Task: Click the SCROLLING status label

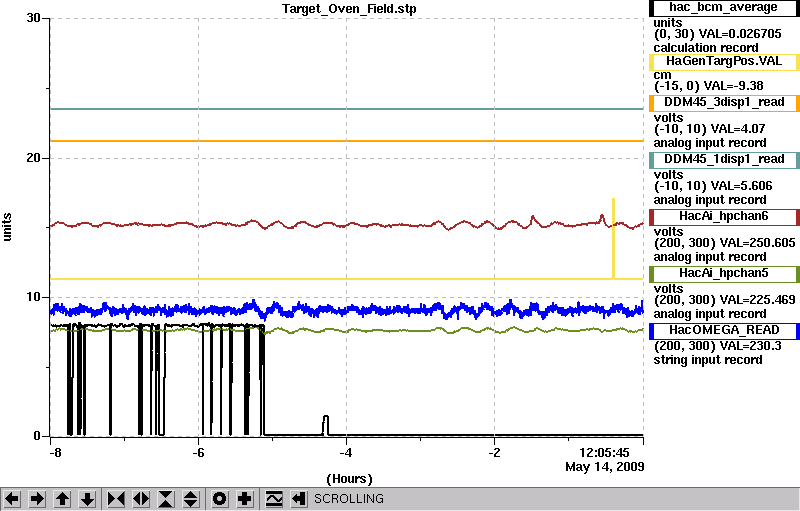Action: click(x=348, y=499)
